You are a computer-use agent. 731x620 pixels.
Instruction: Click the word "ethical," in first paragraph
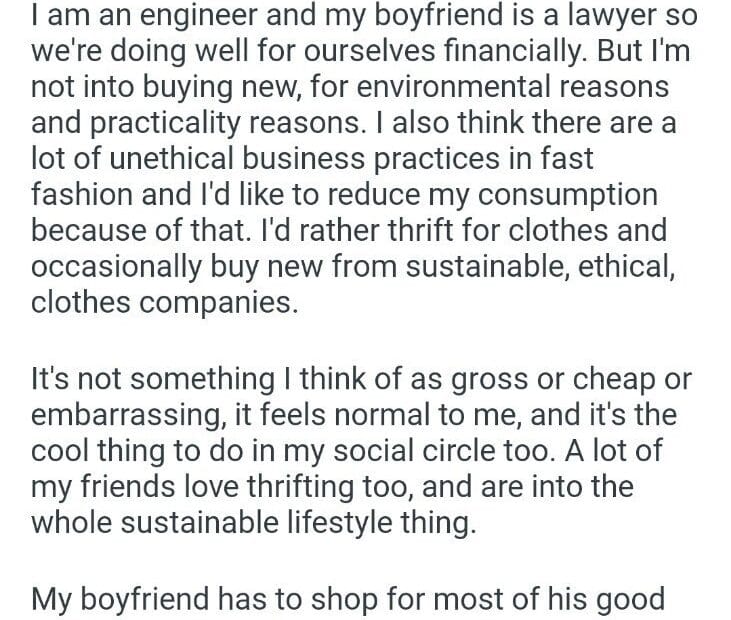612,265
